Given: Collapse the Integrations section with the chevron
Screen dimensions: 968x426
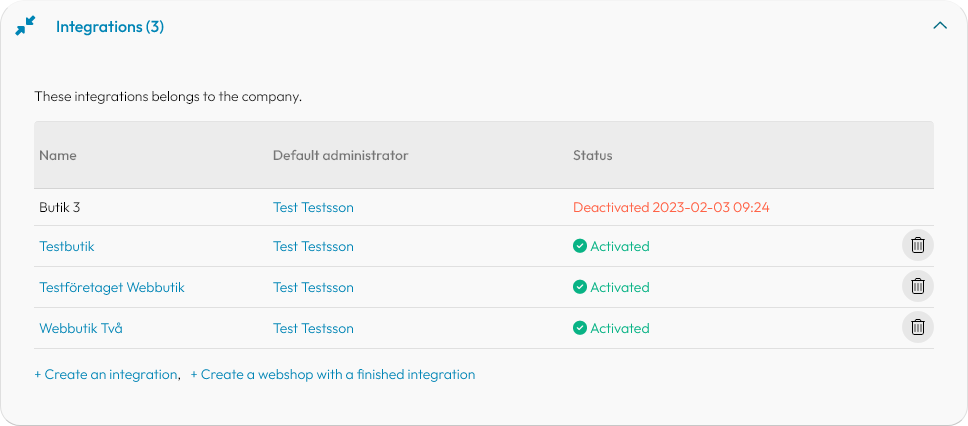Looking at the screenshot, I should tap(940, 26).
